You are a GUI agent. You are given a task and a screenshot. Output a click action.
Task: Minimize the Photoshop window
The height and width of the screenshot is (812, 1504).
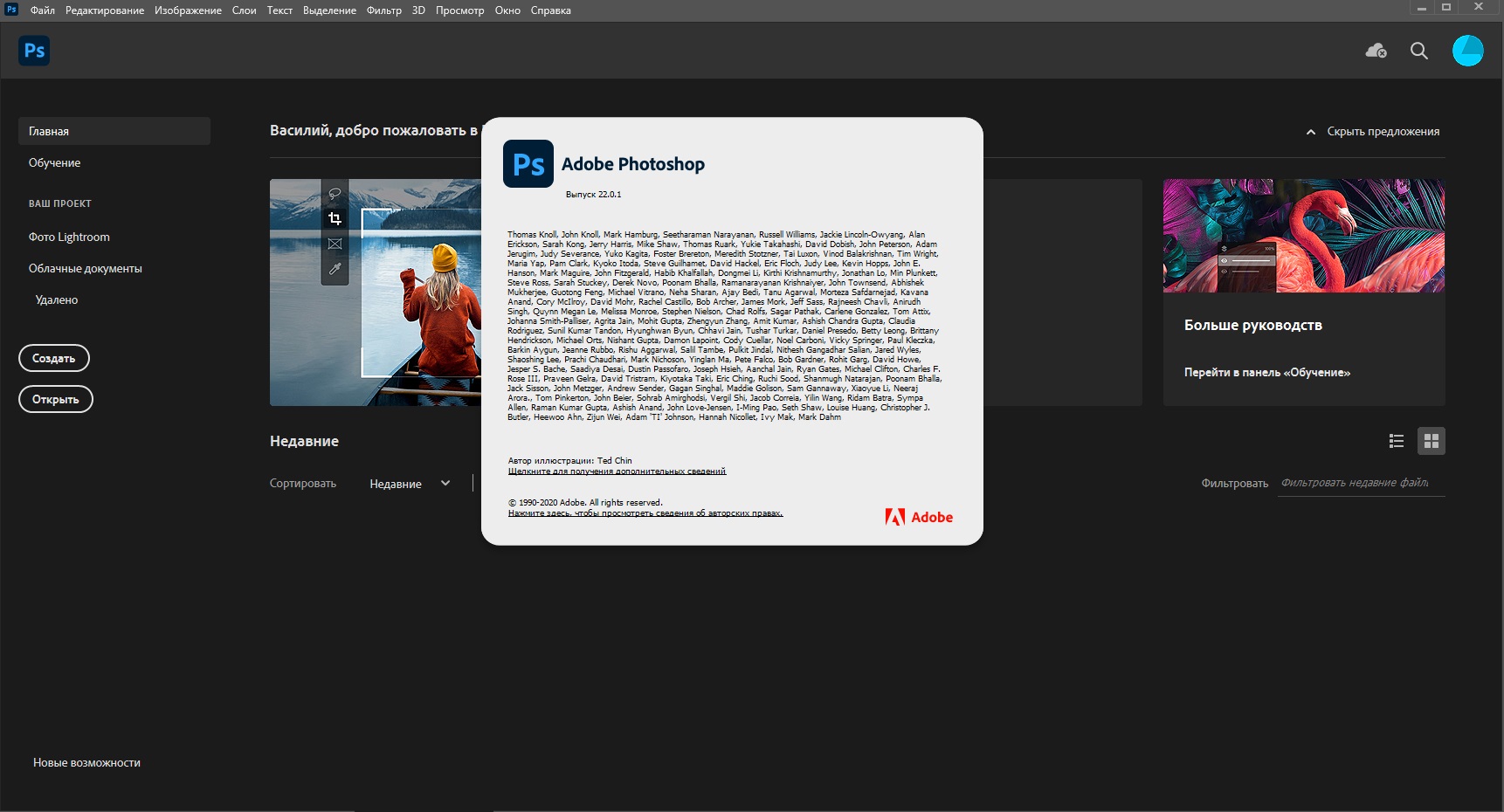[x=1422, y=7]
